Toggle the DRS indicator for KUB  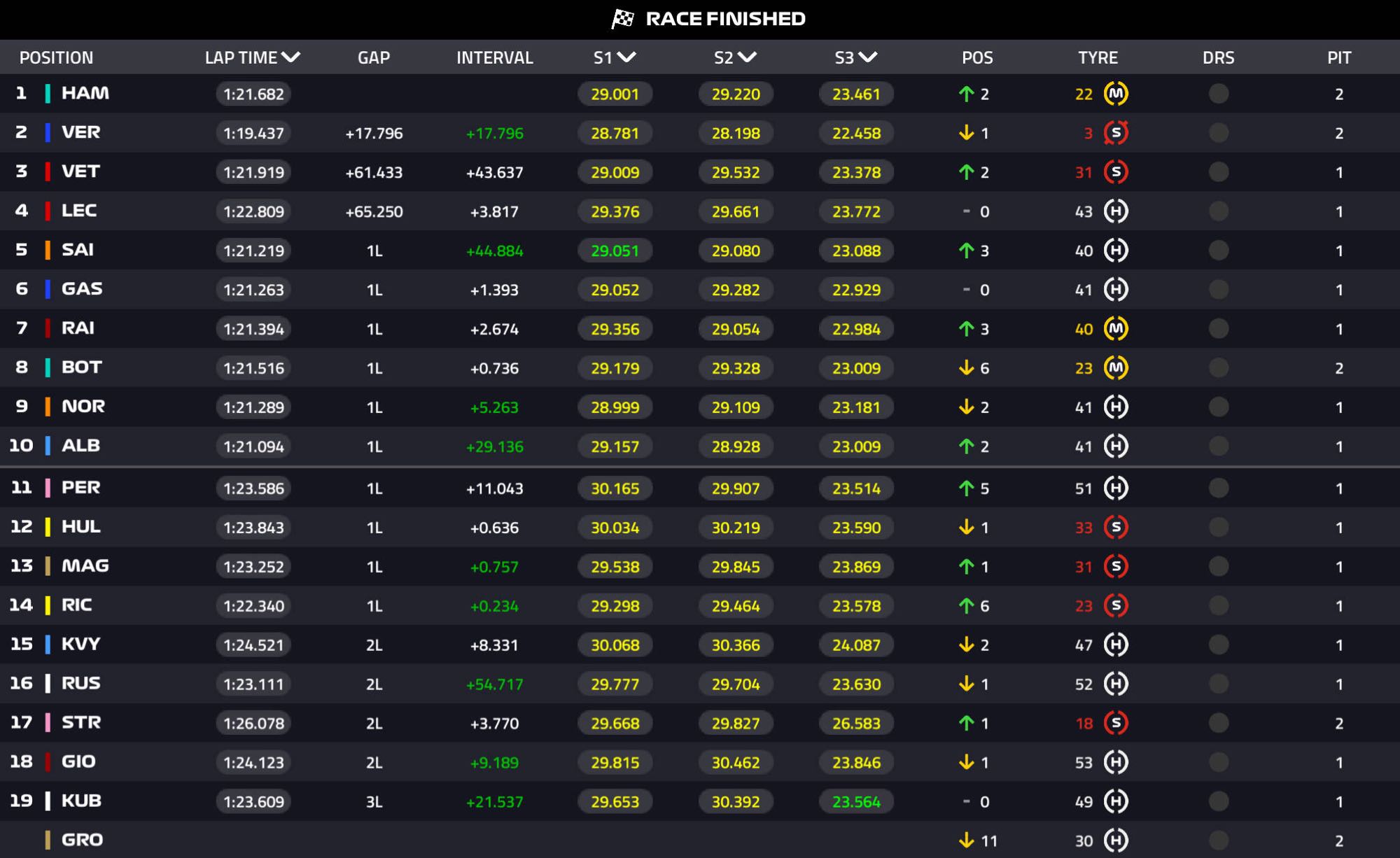1218,801
